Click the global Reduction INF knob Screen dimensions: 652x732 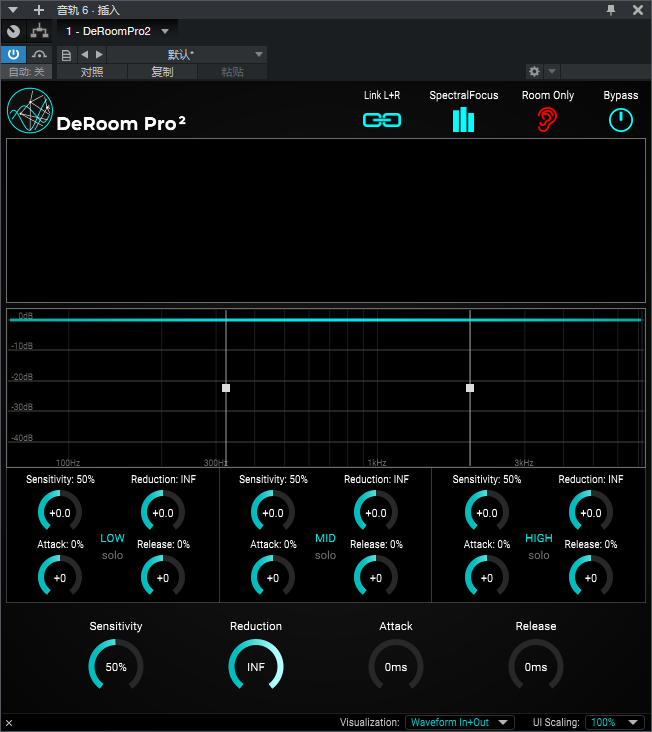point(256,666)
